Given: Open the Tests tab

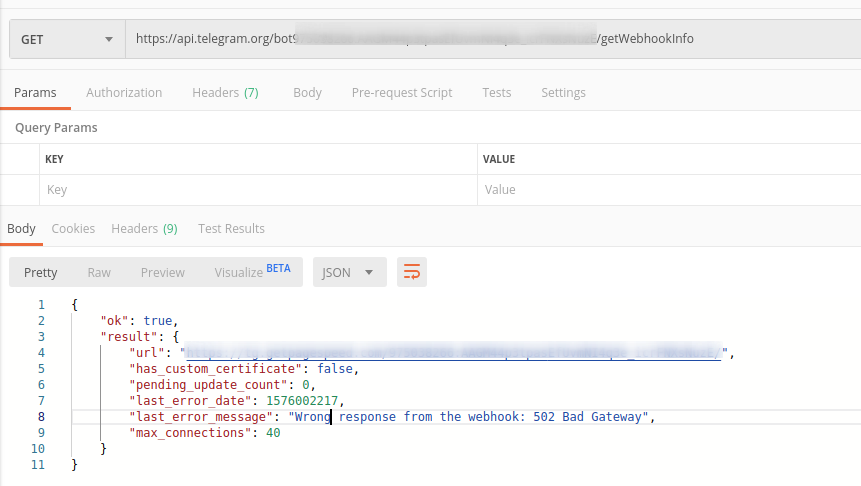Looking at the screenshot, I should [x=497, y=92].
